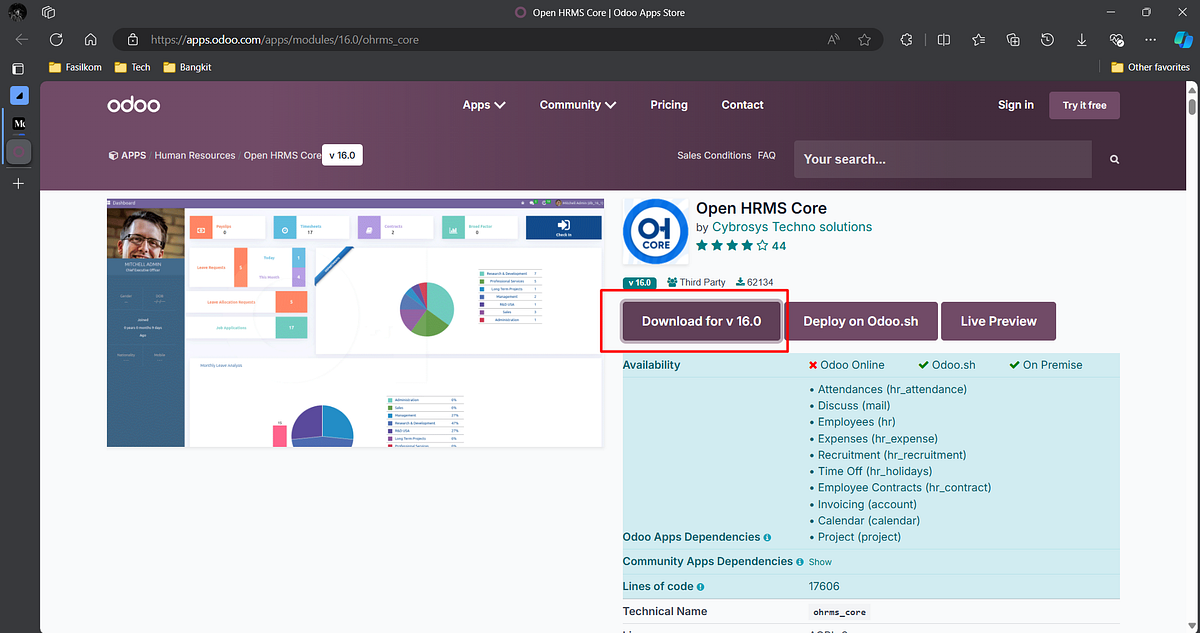View site info lock icon in address bar
The width and height of the screenshot is (1200, 633).
132,40
